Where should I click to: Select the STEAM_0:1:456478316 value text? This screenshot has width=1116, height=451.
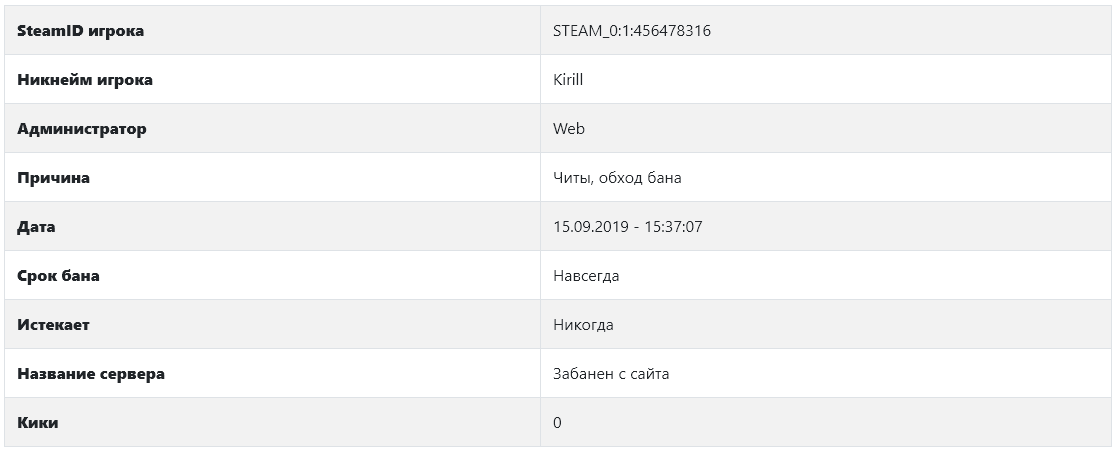coord(632,31)
